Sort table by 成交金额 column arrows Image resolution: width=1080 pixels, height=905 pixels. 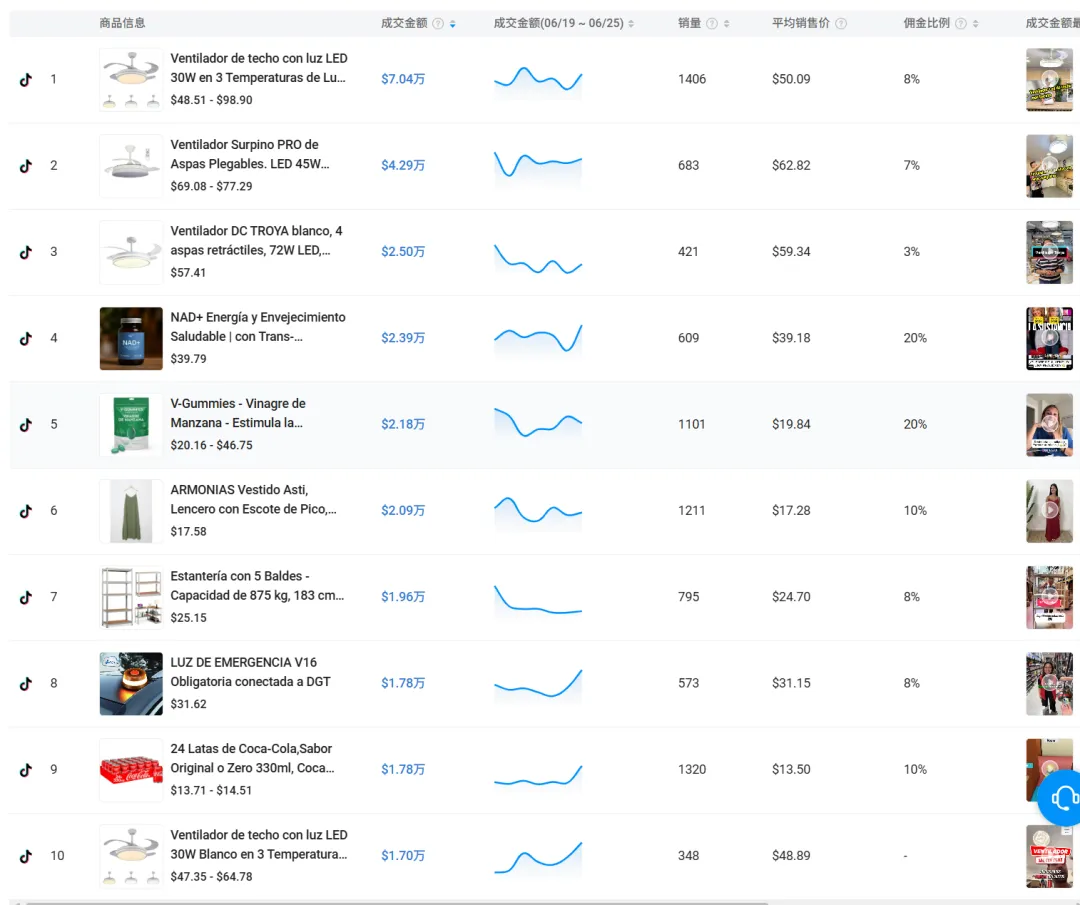point(453,23)
